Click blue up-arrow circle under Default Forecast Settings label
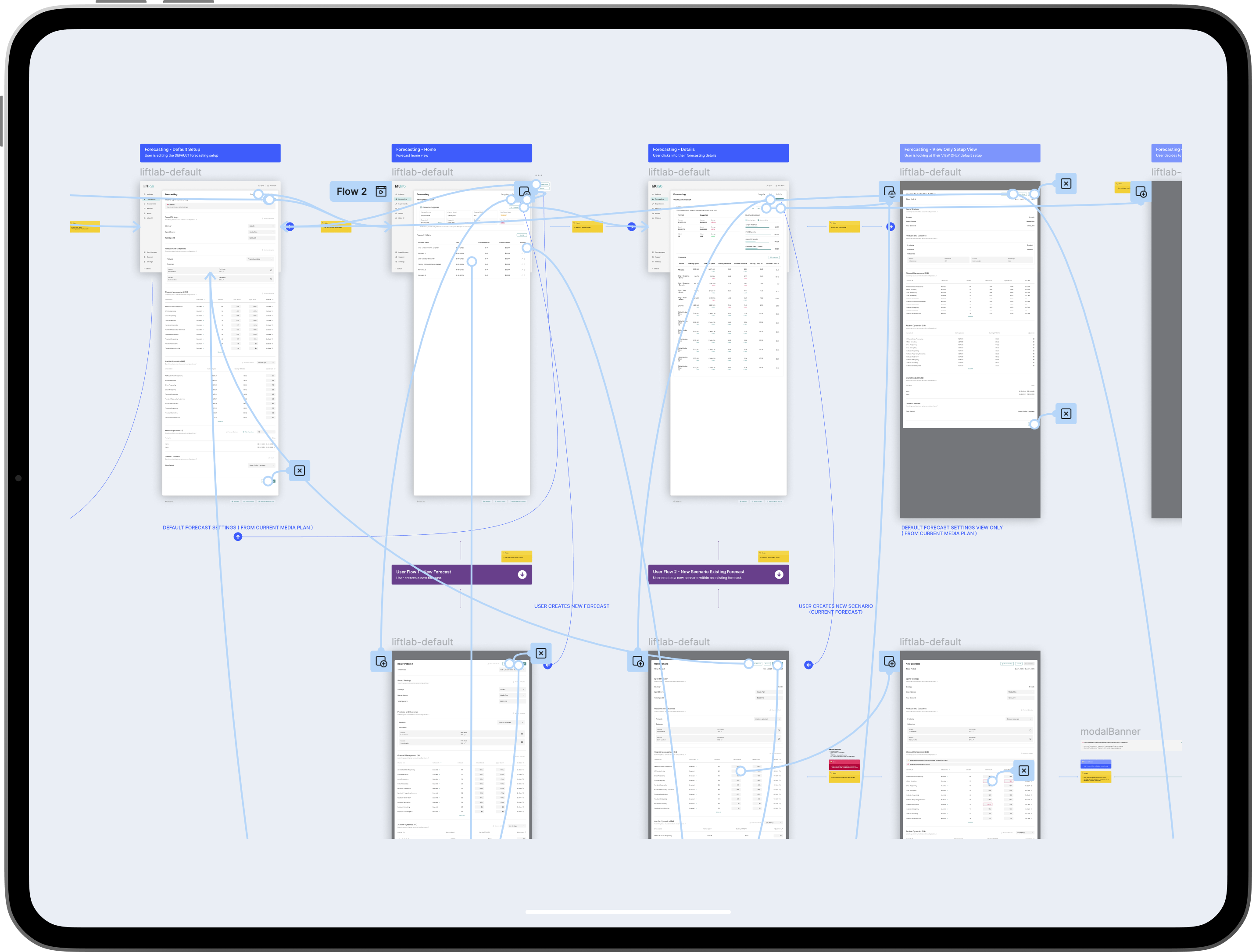Viewport: 1252px width, 952px height. point(238,537)
